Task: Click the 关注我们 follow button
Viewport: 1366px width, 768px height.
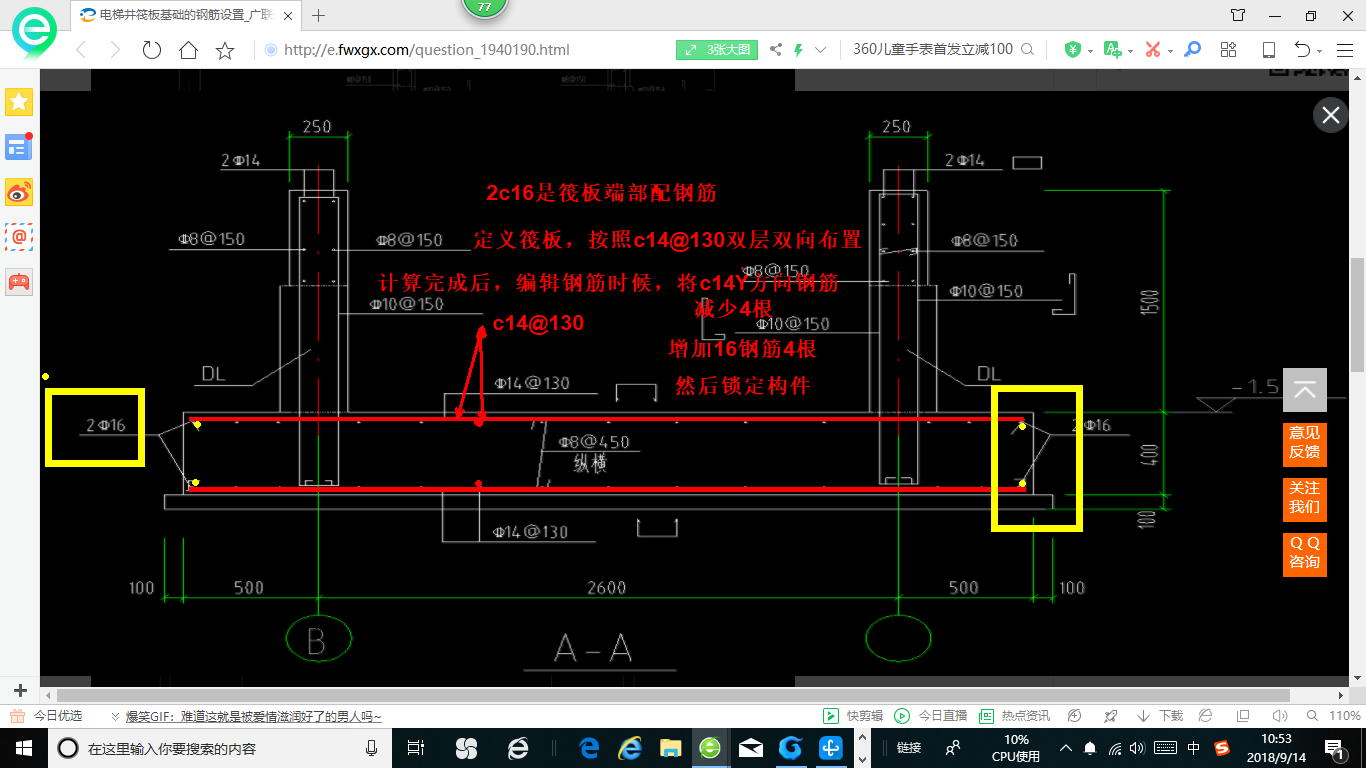Action: pos(1305,498)
